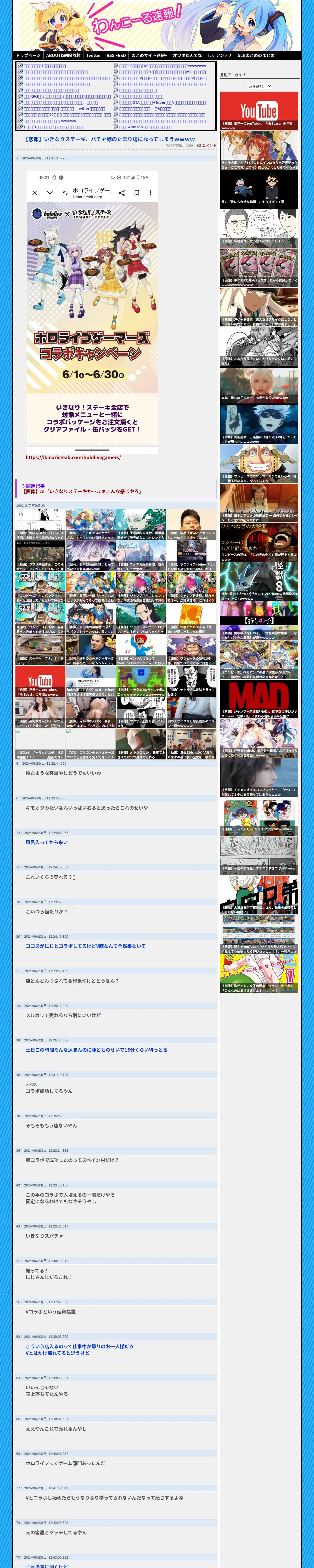This screenshot has height=1568, width=314.
Task: Open sidebar thumbnail 任天堂Switch article
Action: (259, 738)
